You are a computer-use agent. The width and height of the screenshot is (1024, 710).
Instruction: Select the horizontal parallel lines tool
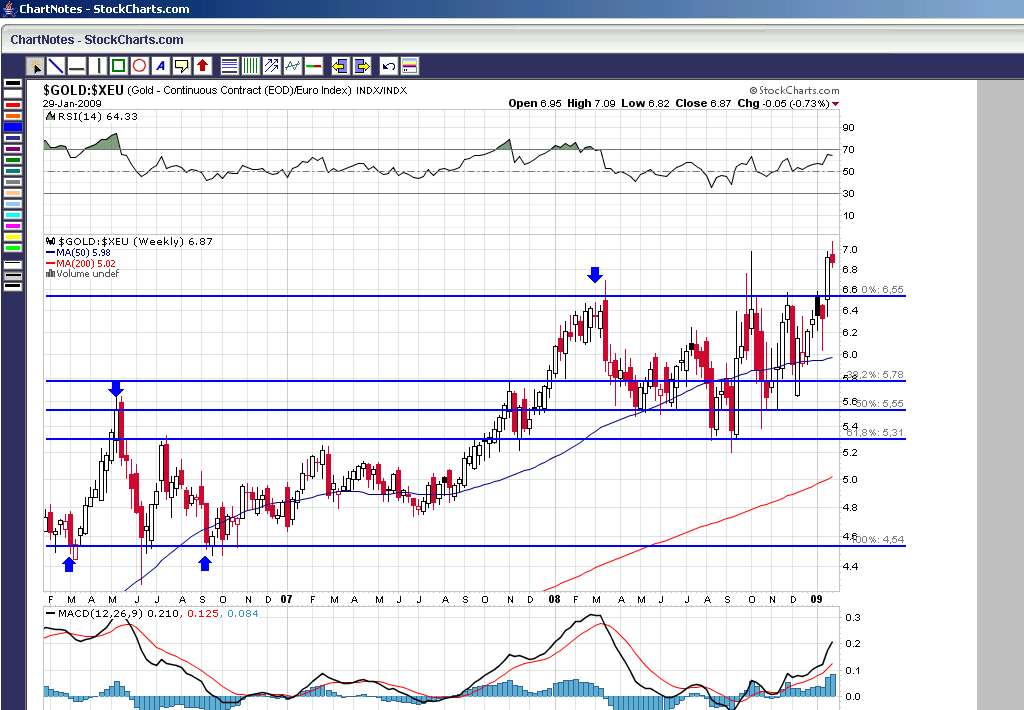pos(229,66)
